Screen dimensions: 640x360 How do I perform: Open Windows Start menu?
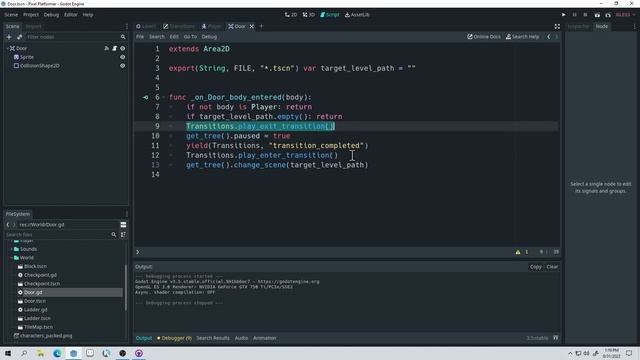(8, 353)
